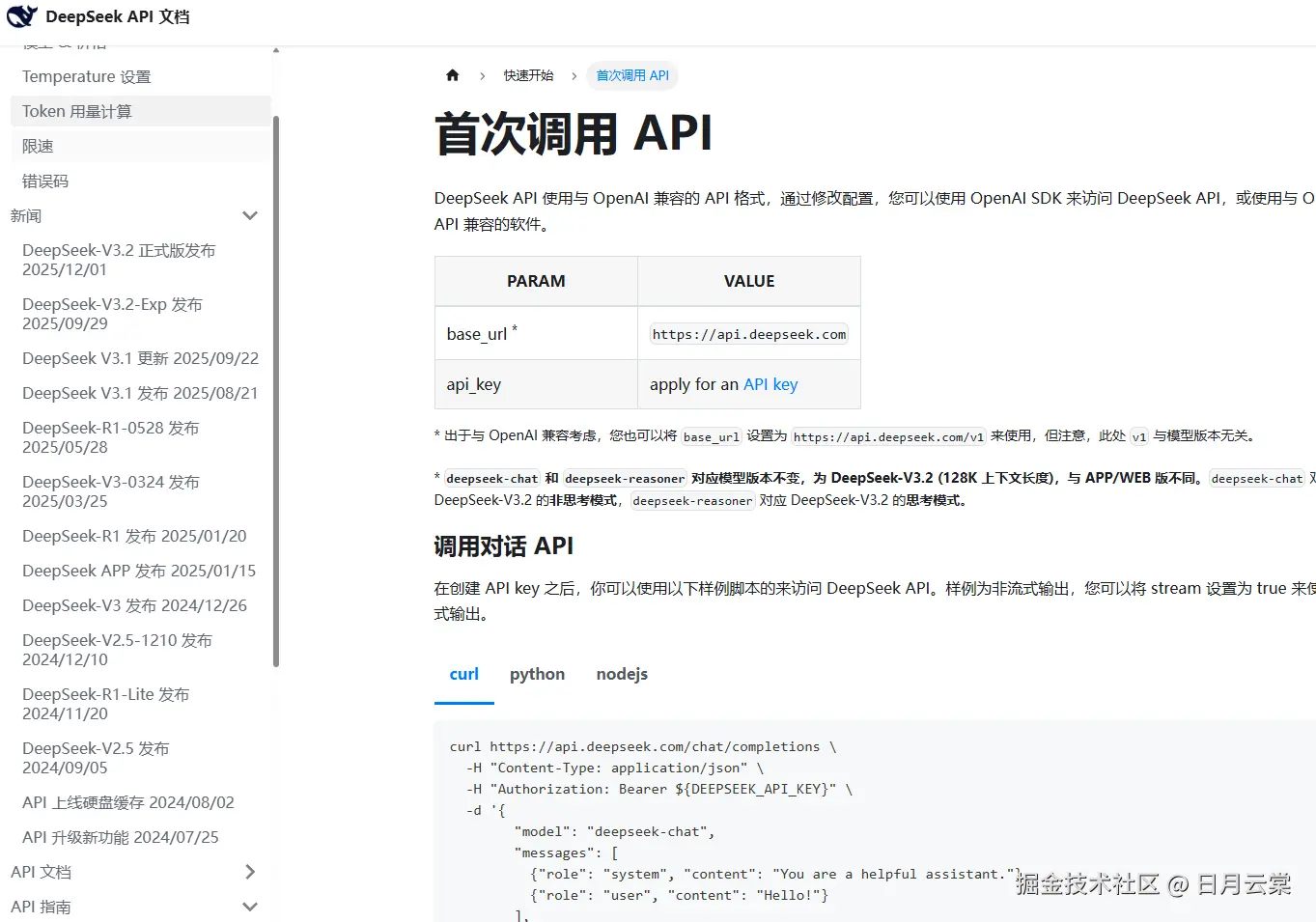
Task: Switch to the nodejs code tab
Action: [621, 674]
